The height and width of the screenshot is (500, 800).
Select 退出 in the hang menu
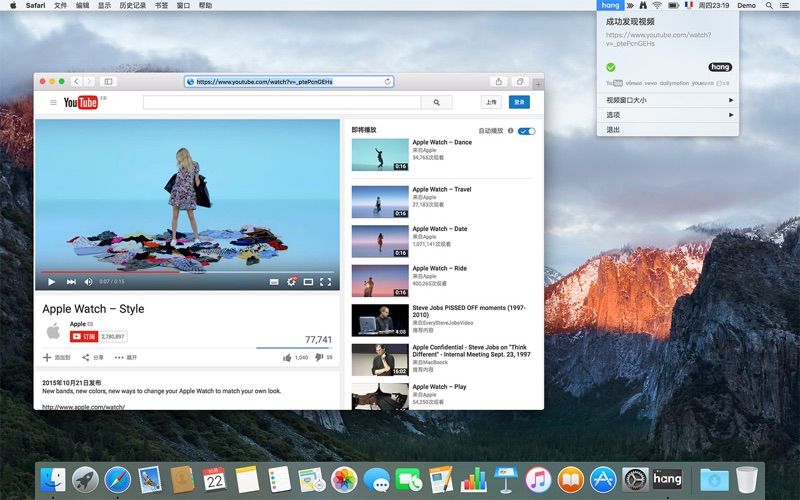click(x=614, y=130)
